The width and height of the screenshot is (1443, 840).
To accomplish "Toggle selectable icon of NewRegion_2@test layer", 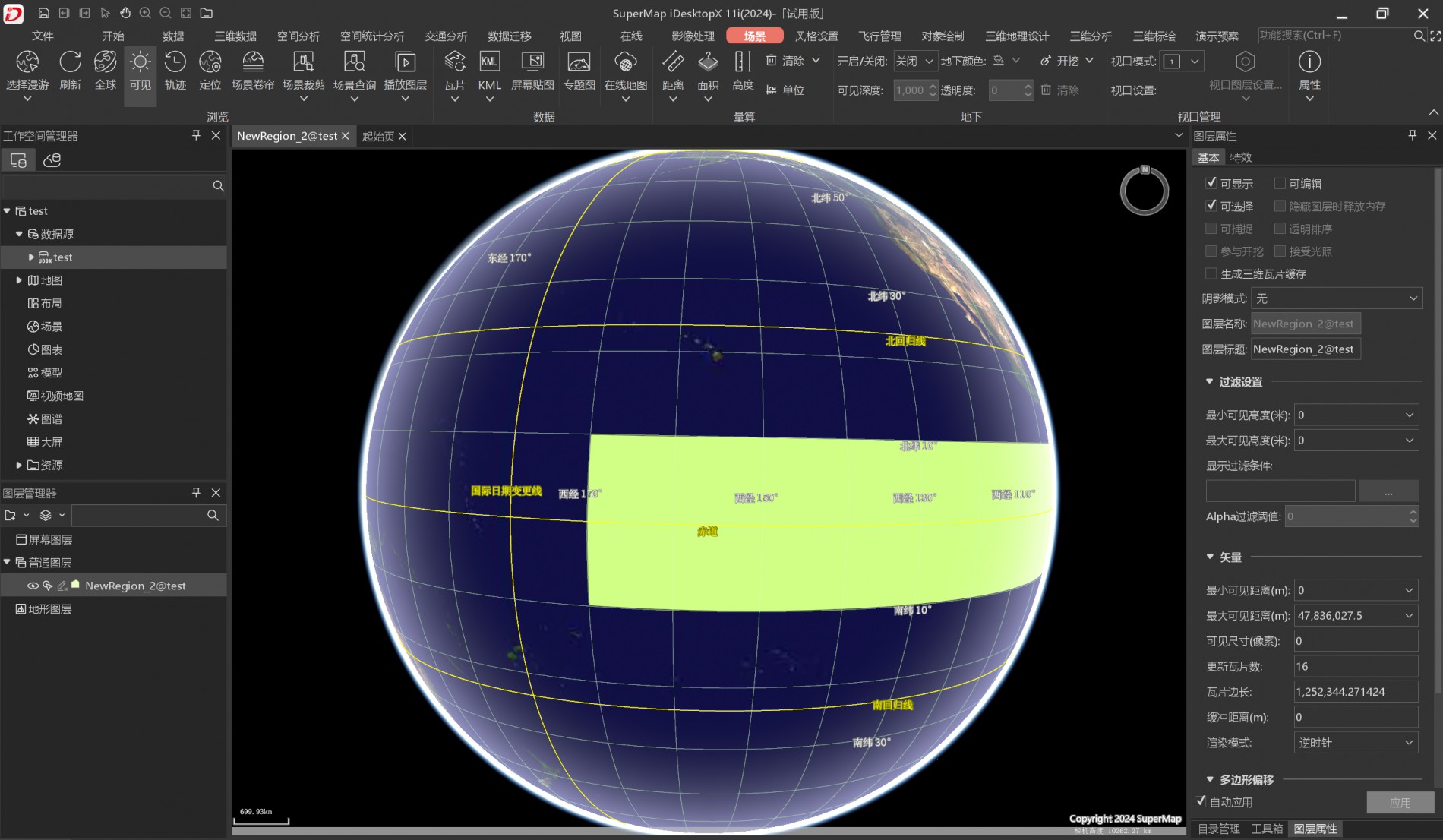I will [x=48, y=586].
